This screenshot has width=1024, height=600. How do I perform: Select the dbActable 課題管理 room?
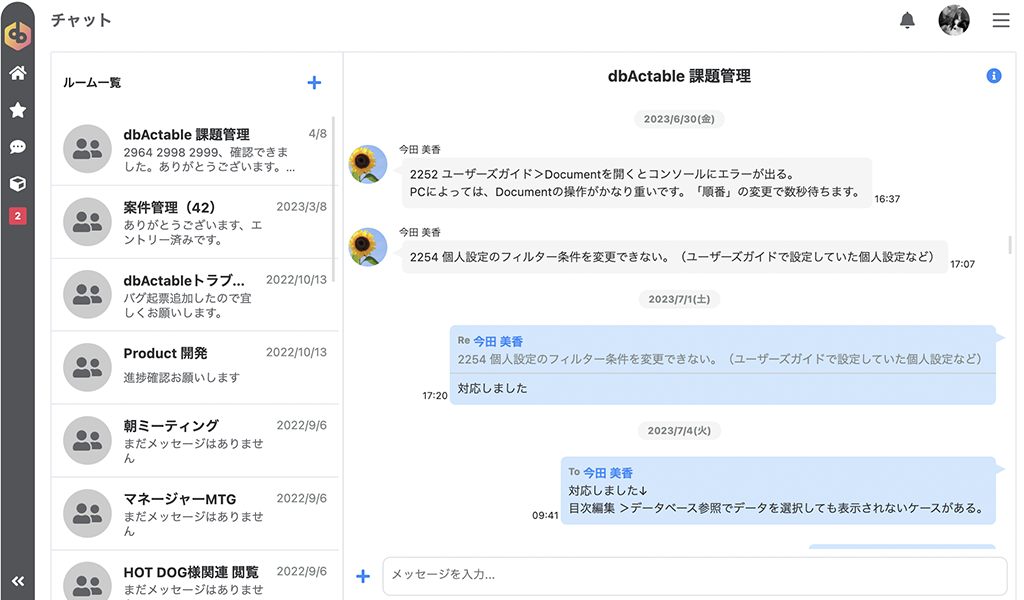pyautogui.click(x=195, y=150)
